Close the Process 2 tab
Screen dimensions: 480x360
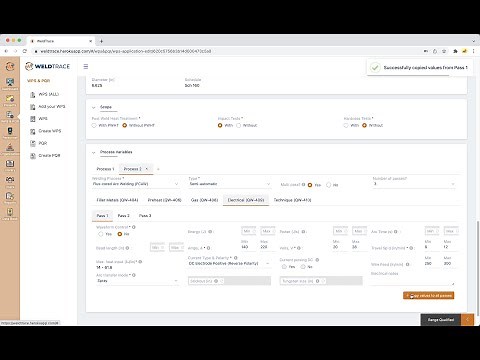click(x=147, y=169)
